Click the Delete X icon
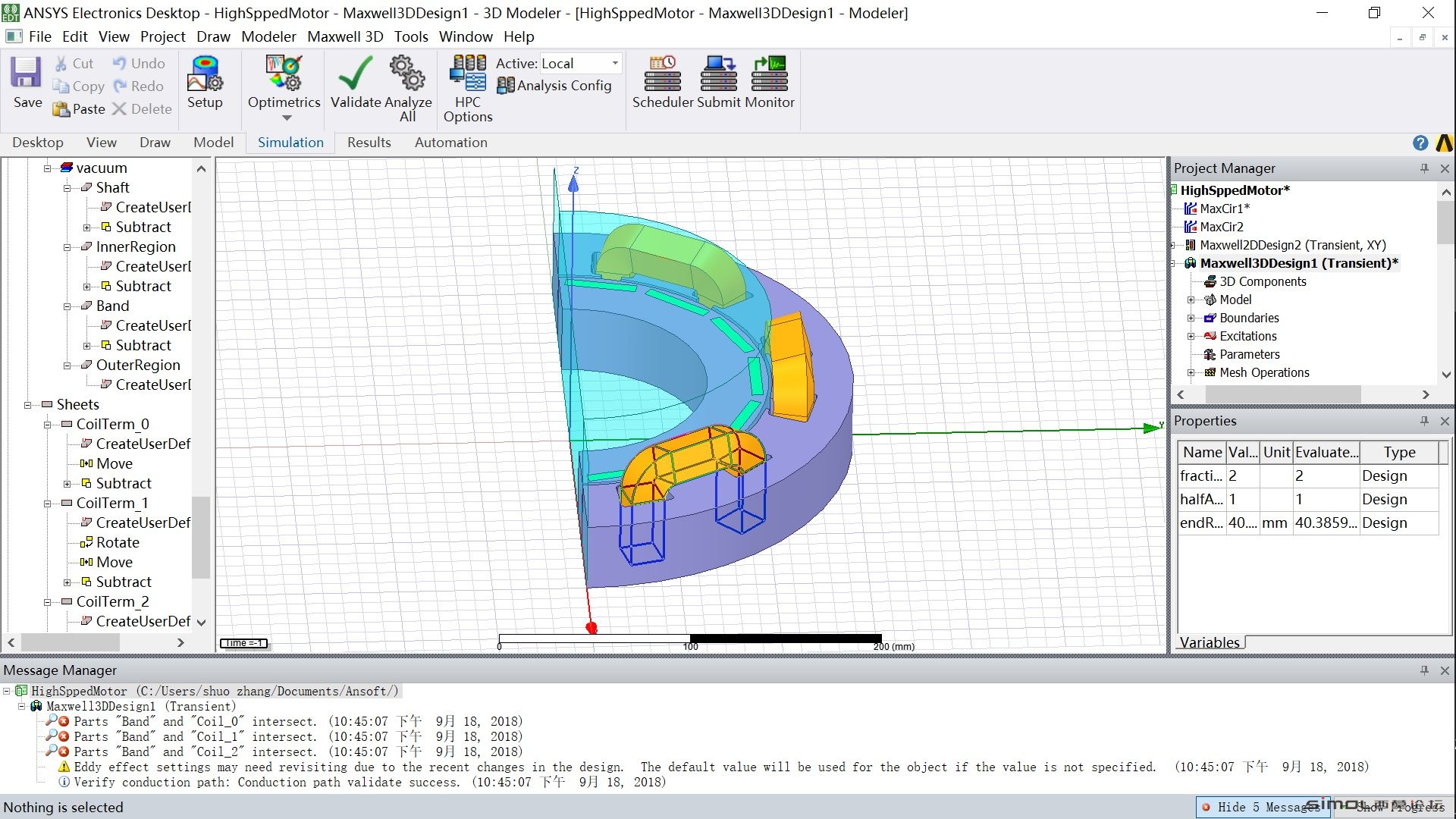This screenshot has width=1456, height=819. coord(119,109)
